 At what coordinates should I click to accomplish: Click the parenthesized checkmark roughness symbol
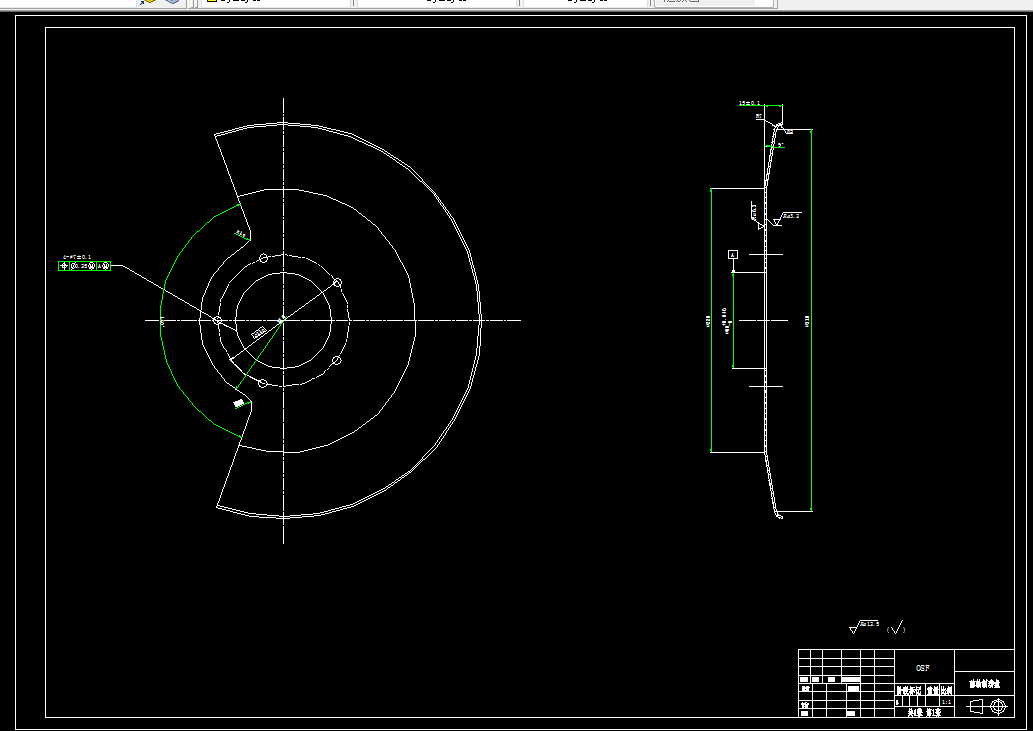click(897, 628)
